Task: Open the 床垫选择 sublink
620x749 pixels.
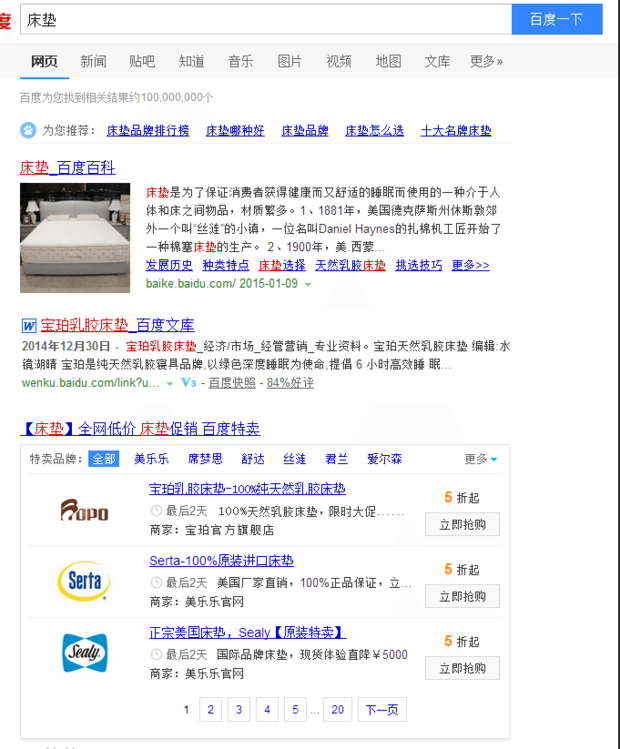Action: coord(282,265)
